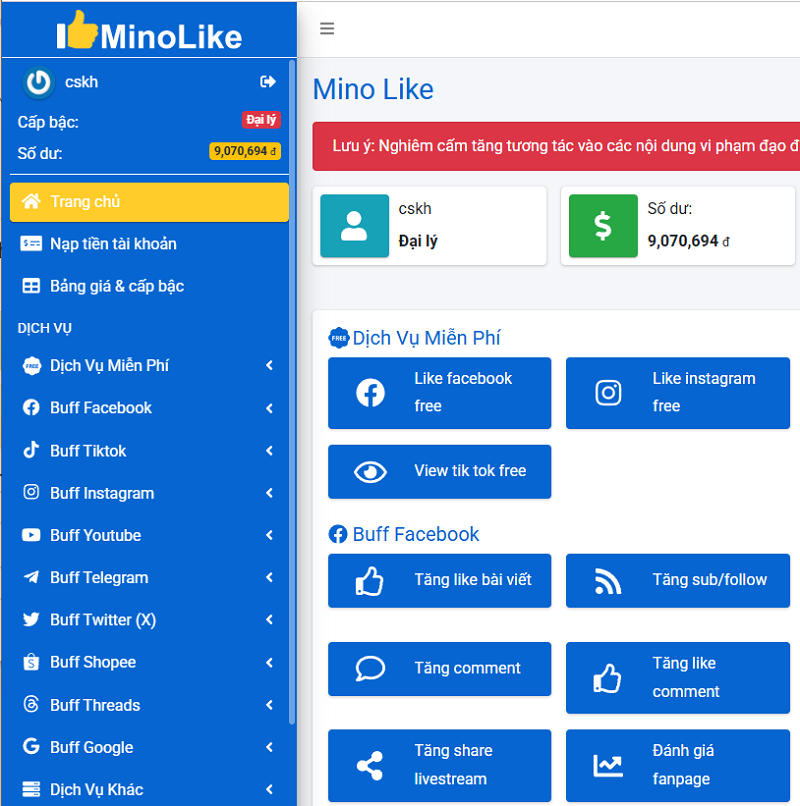Expand Buff Instagram sidebar chevron

point(269,492)
